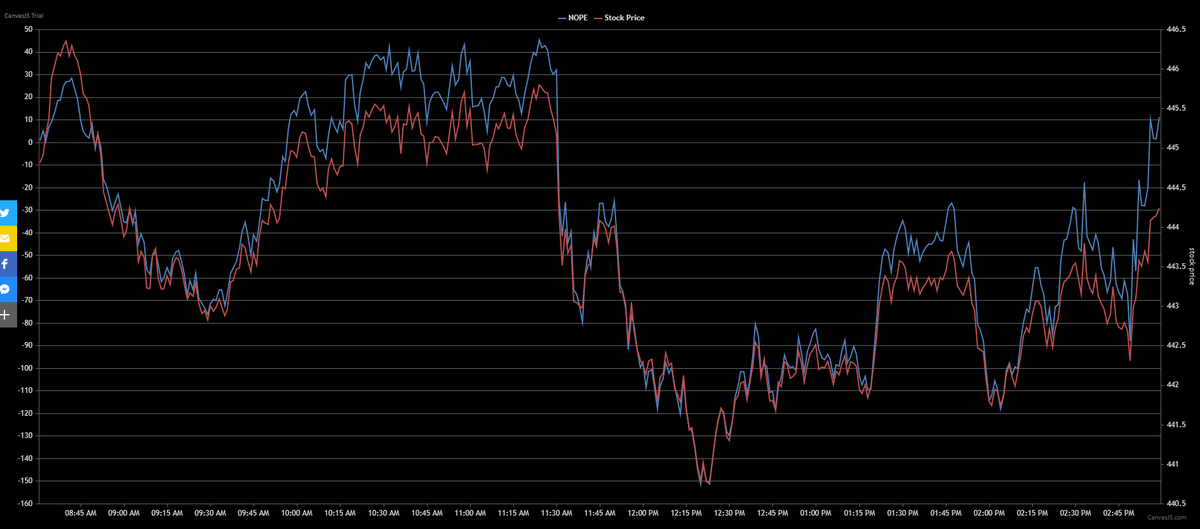Image resolution: width=1200 pixels, height=529 pixels.
Task: Share the chart on Facebook
Action: point(8,264)
